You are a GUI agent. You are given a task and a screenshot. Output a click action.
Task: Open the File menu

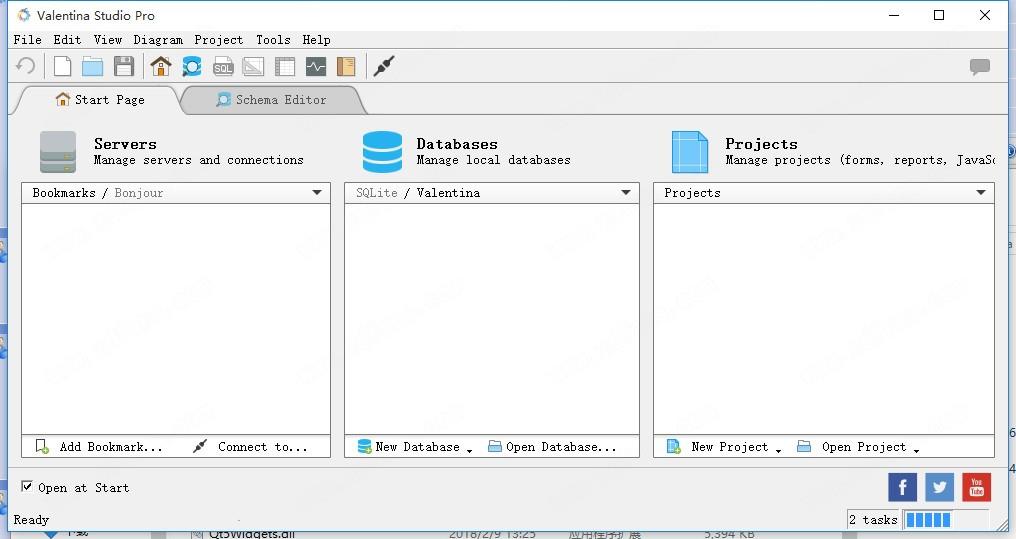(27, 40)
